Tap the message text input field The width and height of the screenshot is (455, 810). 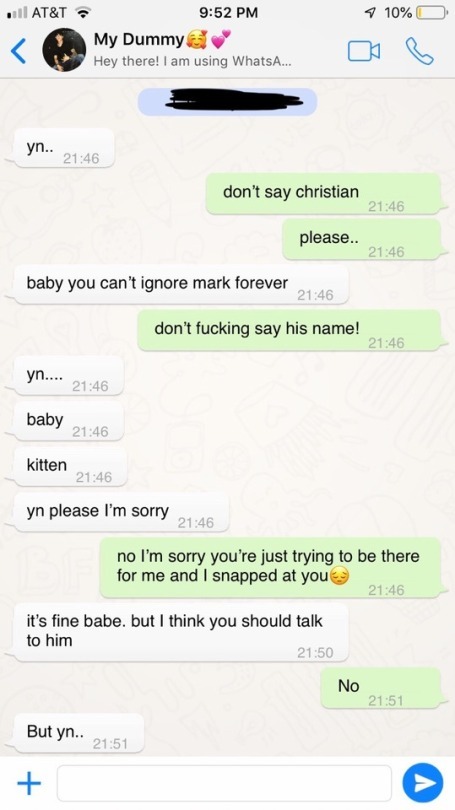coord(224,783)
